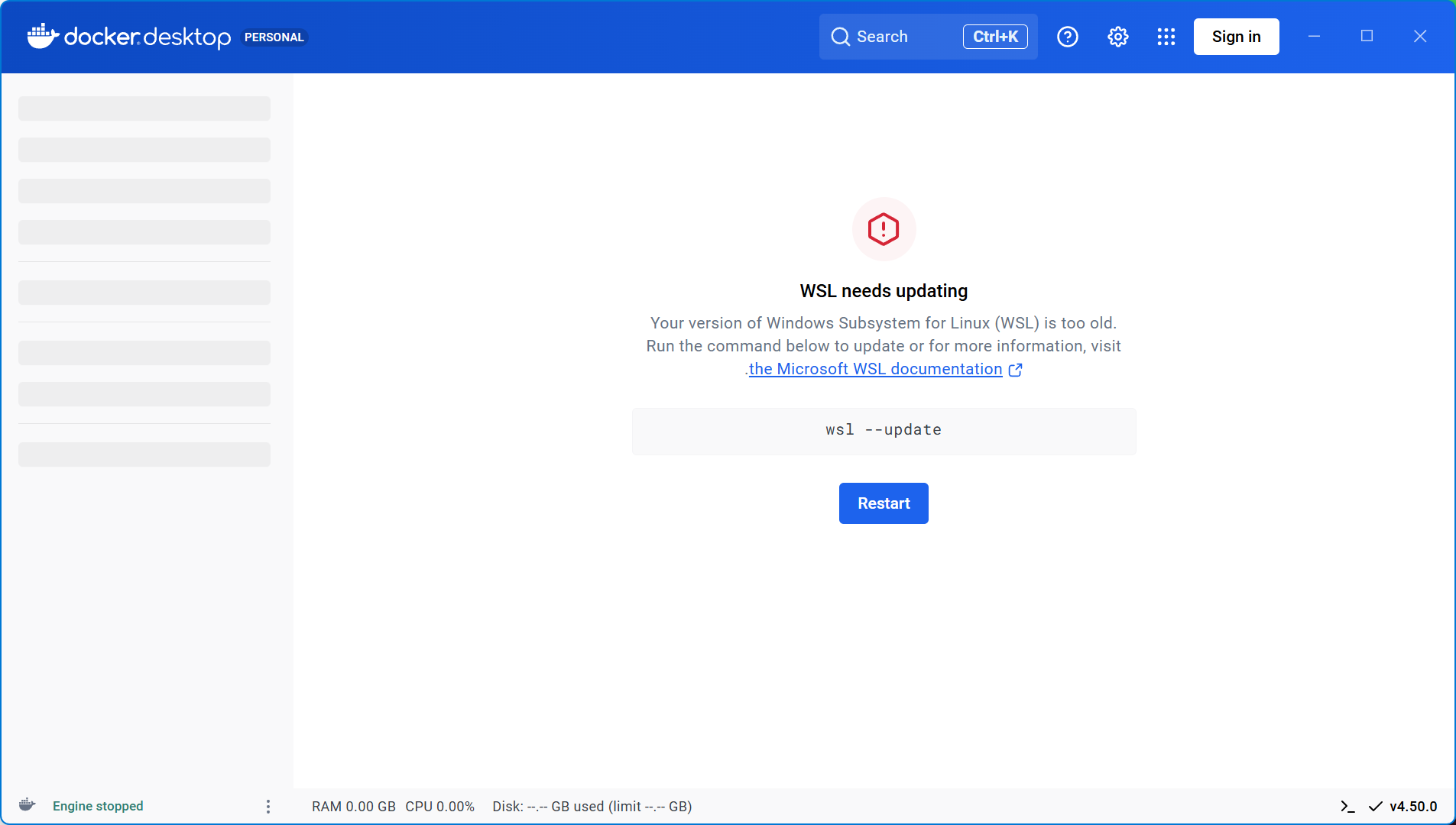Click the Docker whale logo in the top bar
The height and width of the screenshot is (825, 1456).
pyautogui.click(x=41, y=36)
